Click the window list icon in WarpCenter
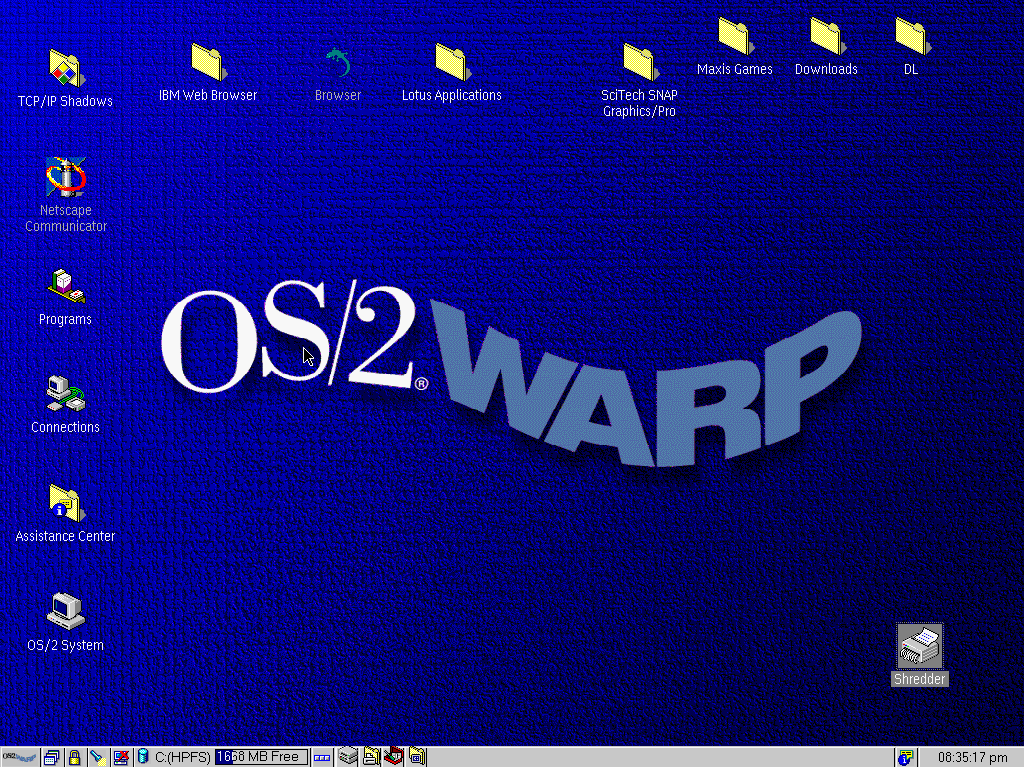Image resolution: width=1024 pixels, height=767 pixels. [52, 757]
